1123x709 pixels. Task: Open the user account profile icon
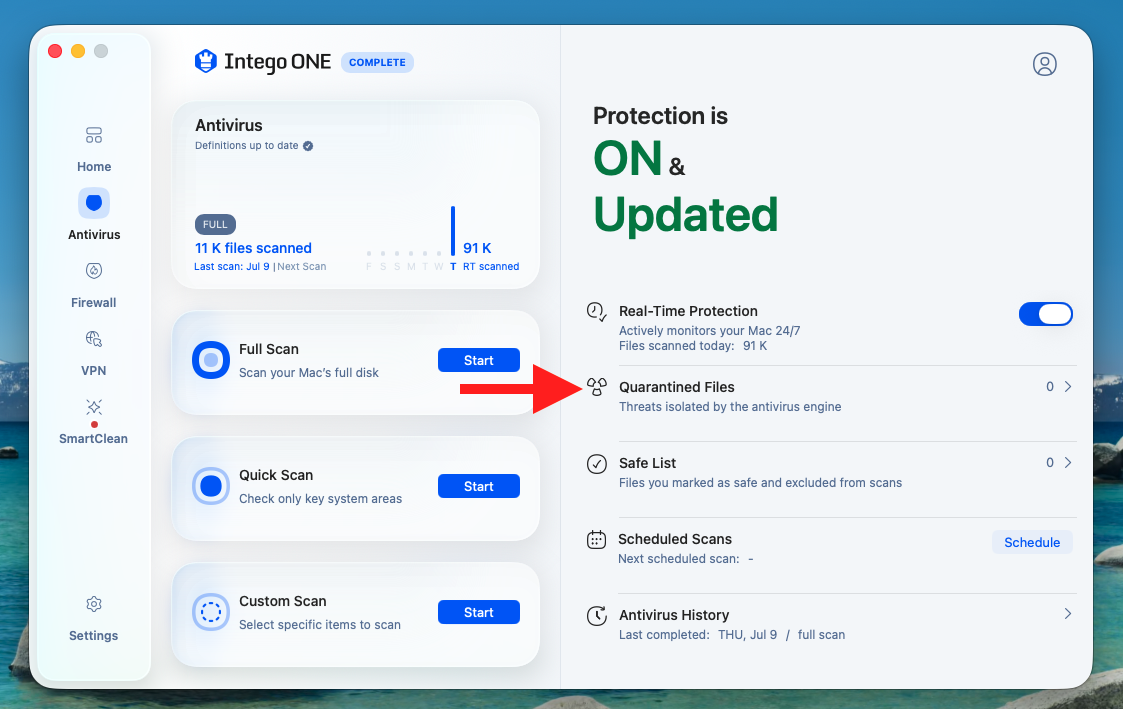tap(1044, 64)
